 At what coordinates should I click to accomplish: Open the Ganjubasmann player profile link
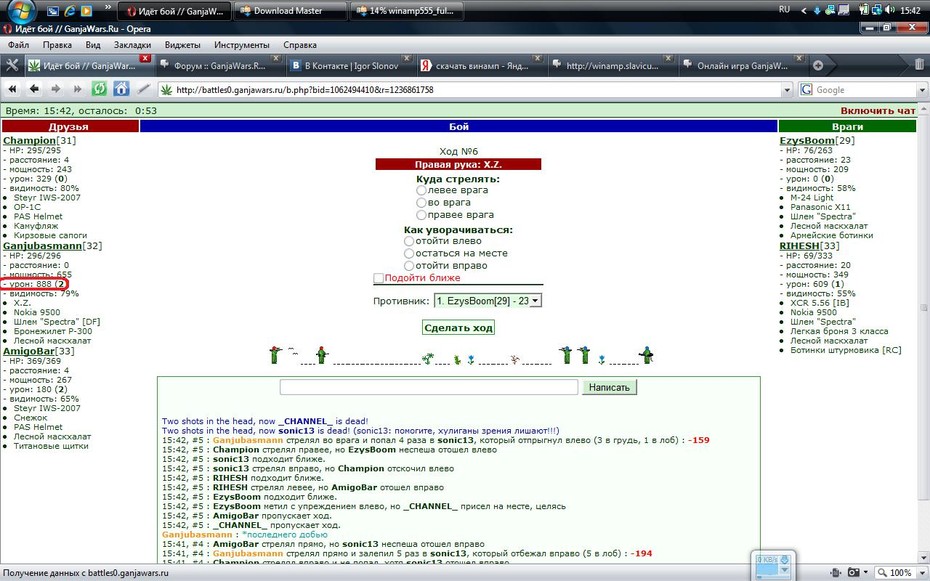coord(42,245)
